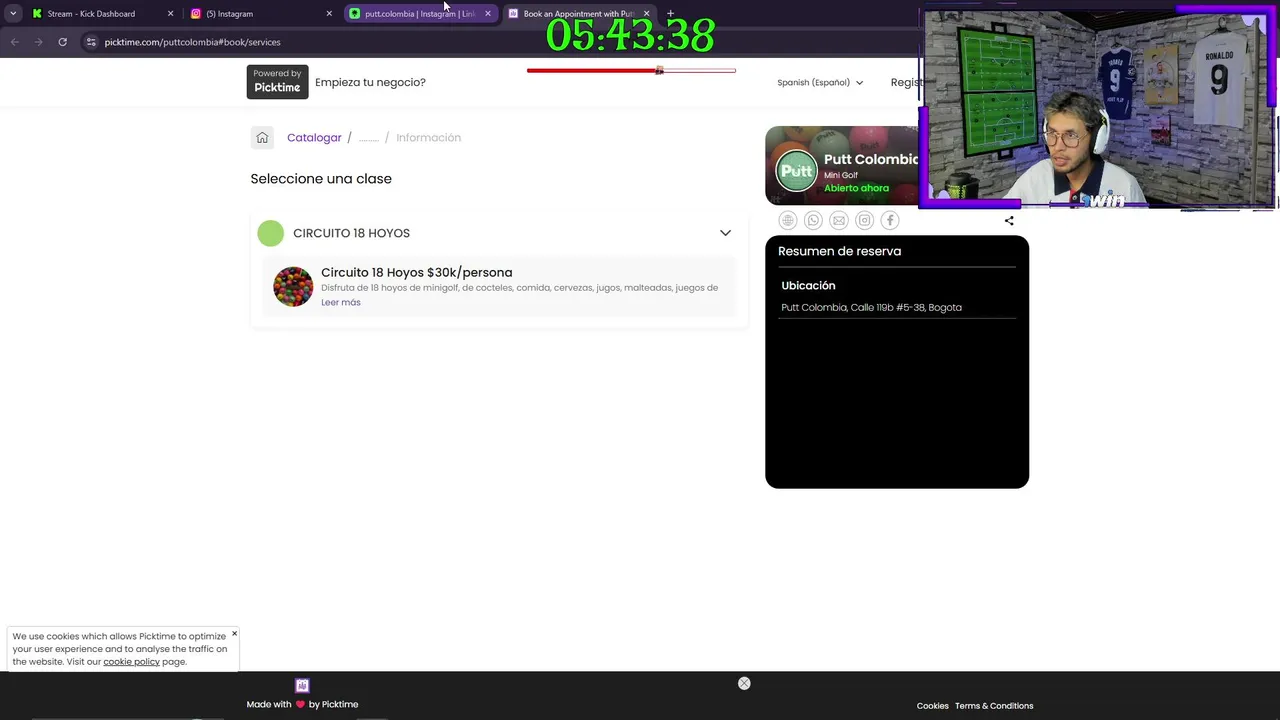Close the cookie notice
Viewport: 1280px width, 720px height.
tap(234, 633)
